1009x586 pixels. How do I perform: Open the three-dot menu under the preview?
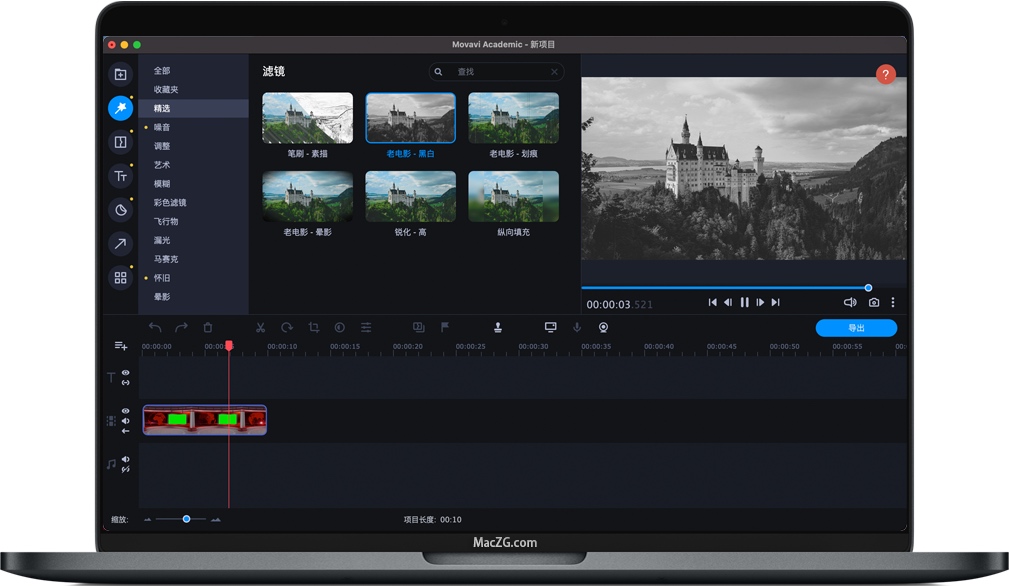click(x=893, y=302)
